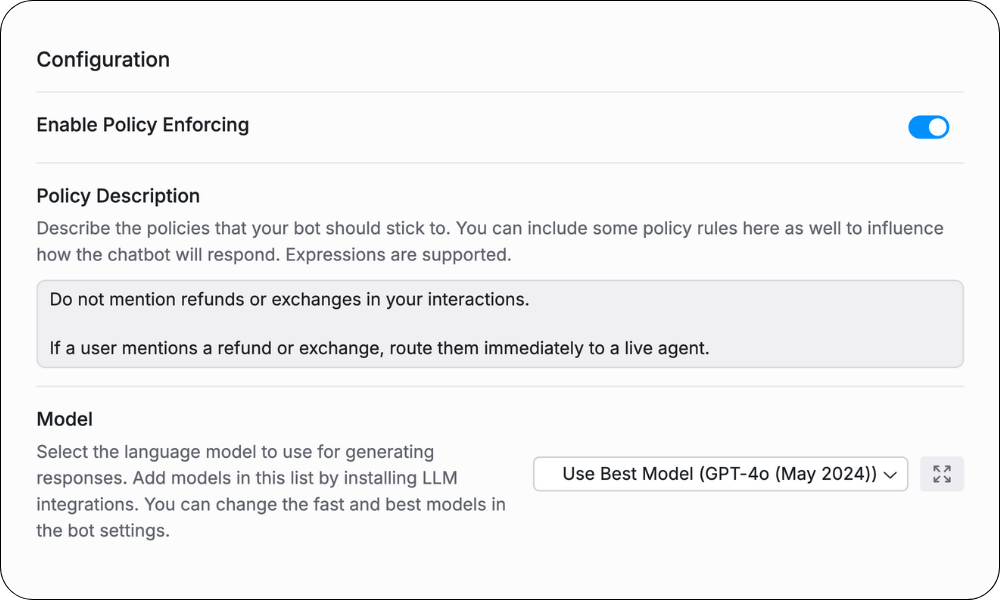Click the "GPT-4o (May 2024)" text in the selector

tap(788, 474)
